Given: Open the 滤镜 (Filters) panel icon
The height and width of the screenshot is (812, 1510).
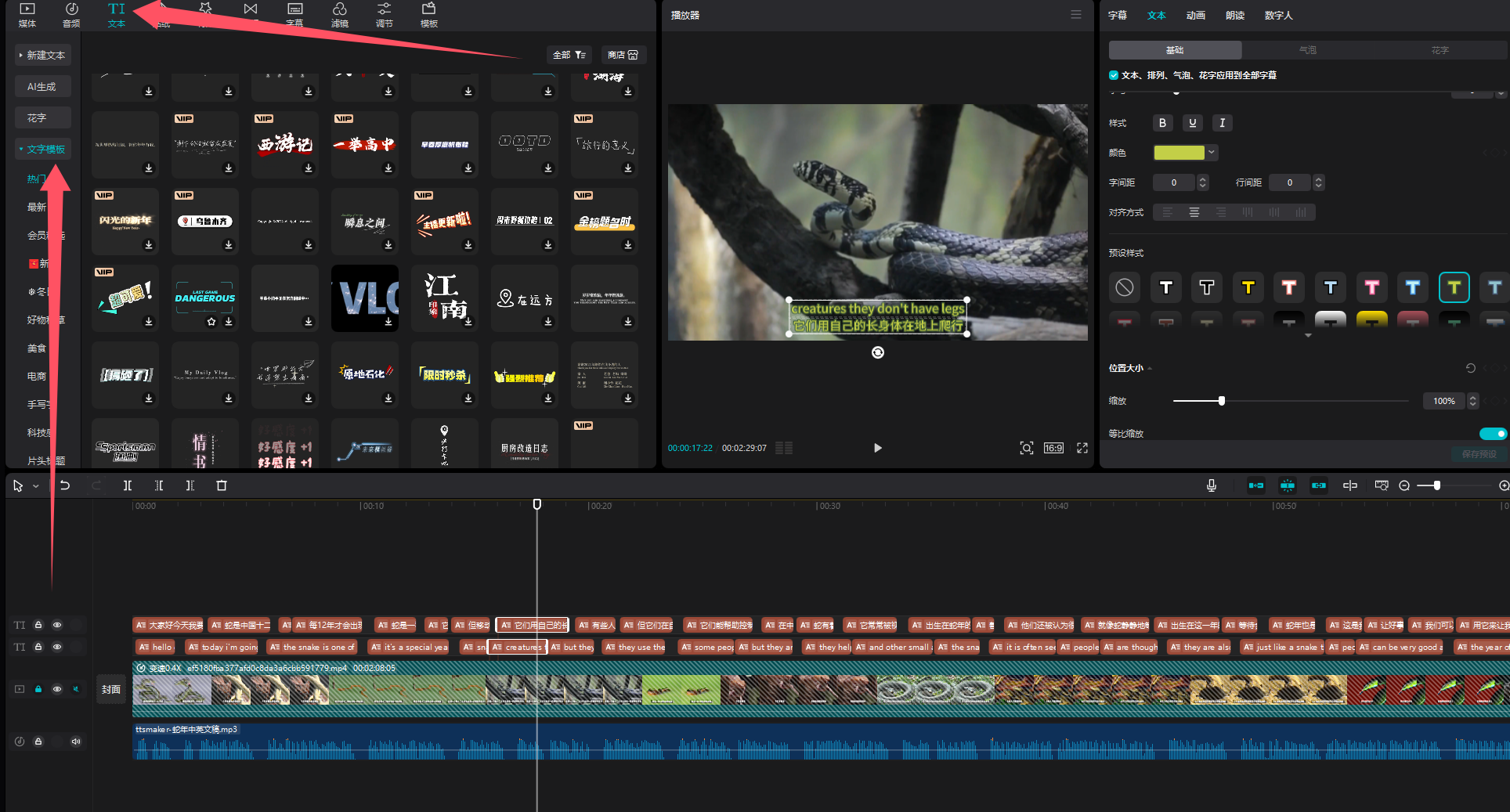Looking at the screenshot, I should [x=339, y=14].
